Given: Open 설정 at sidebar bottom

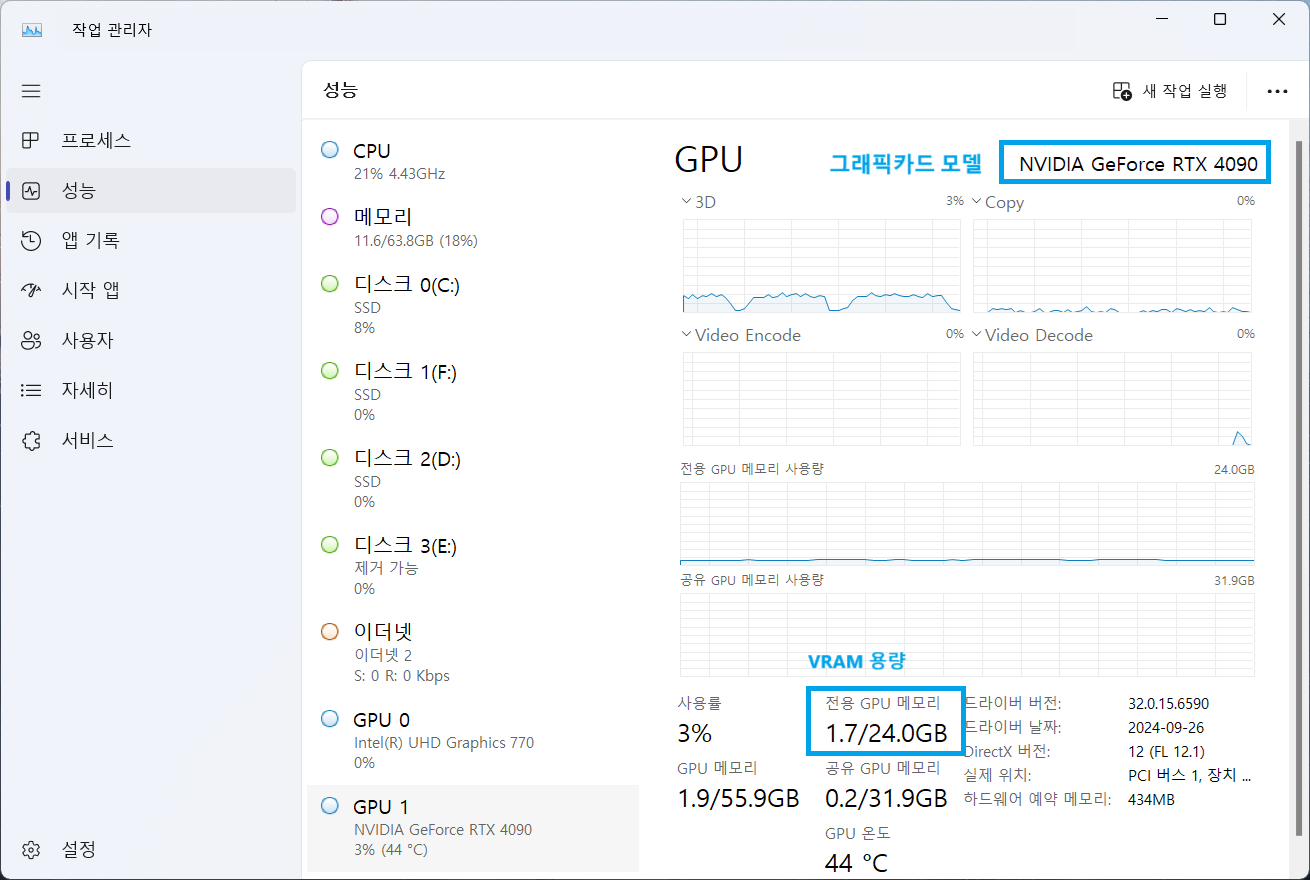Looking at the screenshot, I should click(x=151, y=850).
